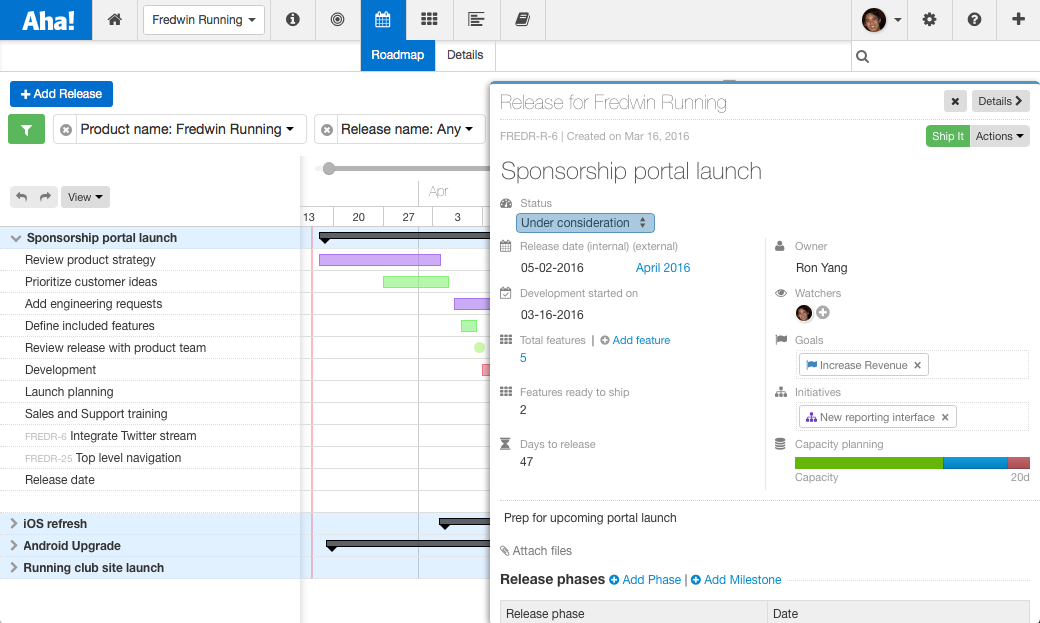Remove the New reporting interface initiative
Image resolution: width=1040 pixels, height=623 pixels.
(x=945, y=416)
